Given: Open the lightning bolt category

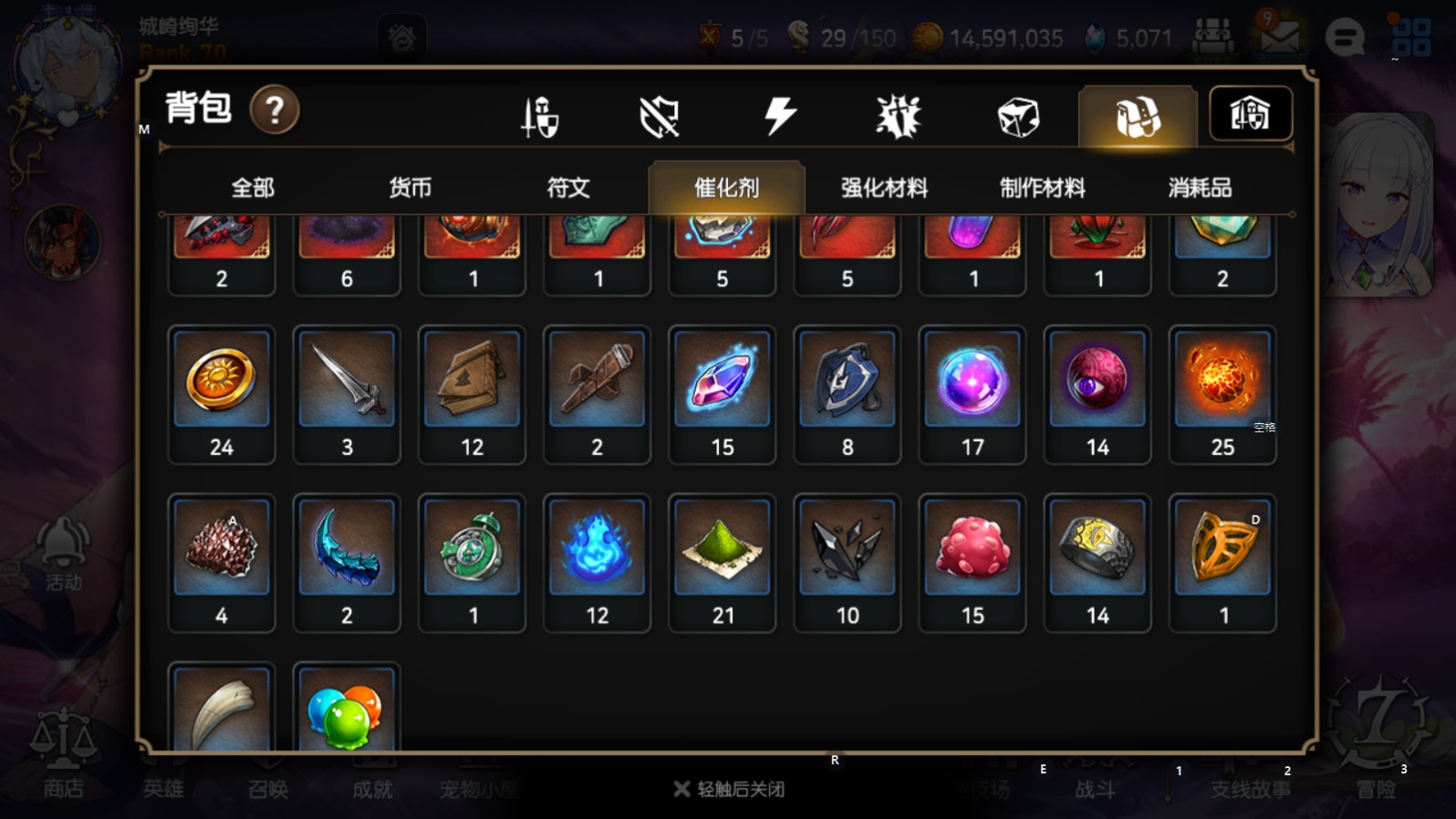Looking at the screenshot, I should (x=780, y=117).
